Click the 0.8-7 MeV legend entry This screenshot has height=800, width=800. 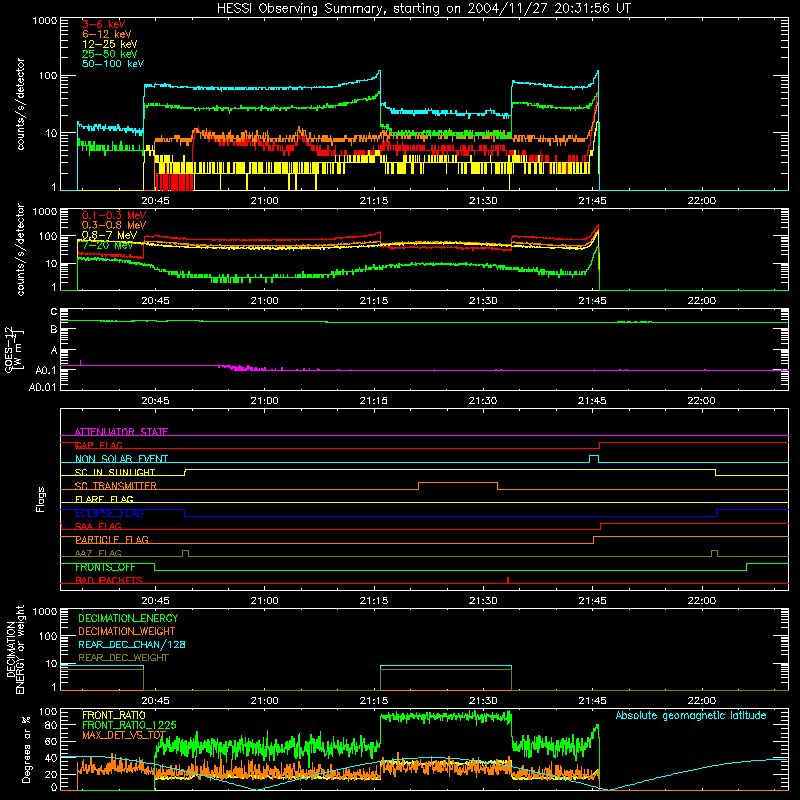click(x=109, y=235)
